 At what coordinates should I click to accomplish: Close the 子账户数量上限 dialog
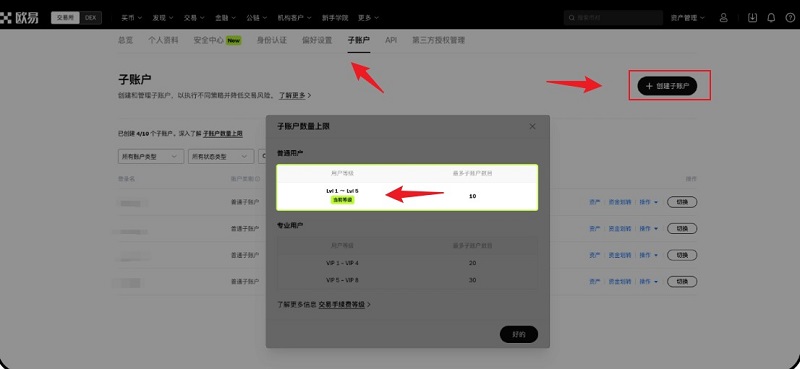pyautogui.click(x=532, y=126)
